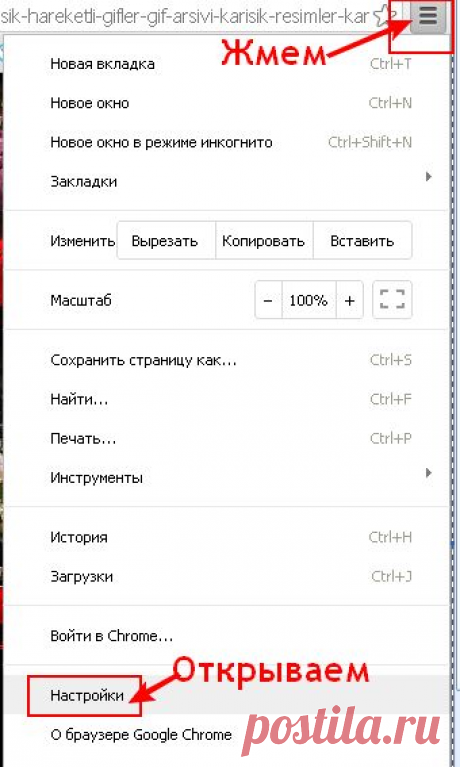Open Новое окно в режиме инкогнито
This screenshot has width=460, height=767.
click(225, 142)
